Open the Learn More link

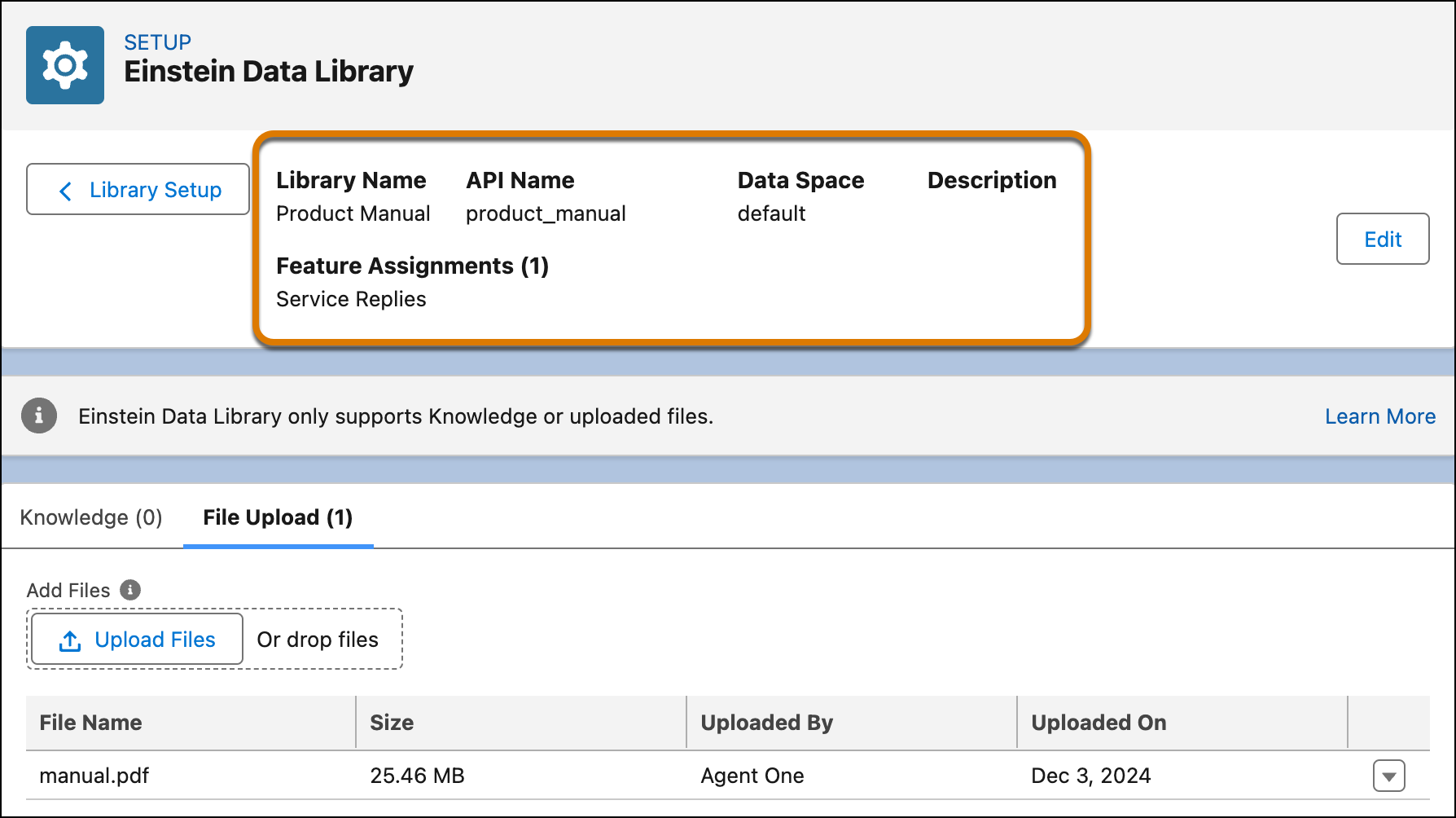pyautogui.click(x=1379, y=416)
